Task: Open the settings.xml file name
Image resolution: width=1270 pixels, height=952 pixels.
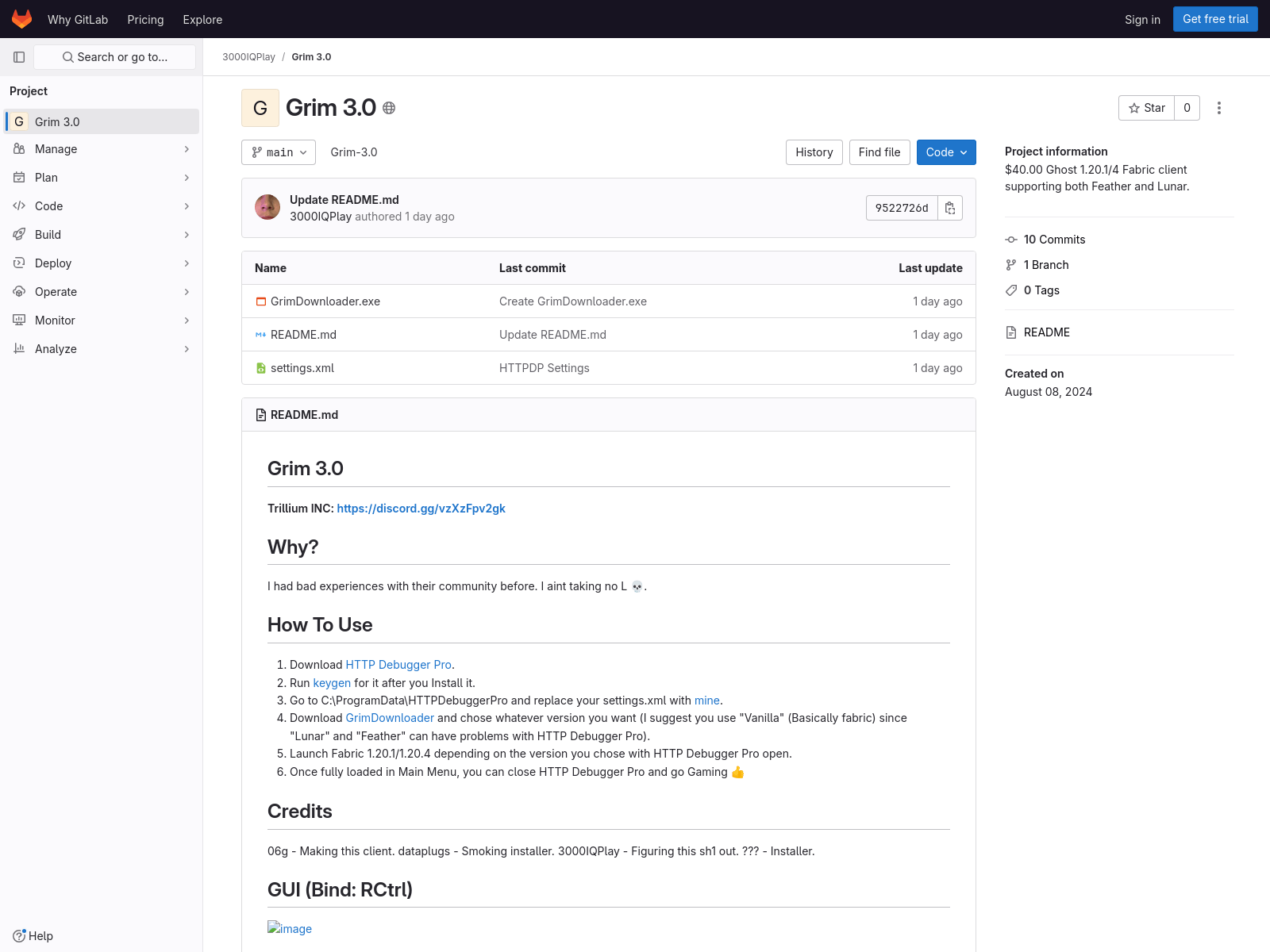Action: (x=302, y=368)
